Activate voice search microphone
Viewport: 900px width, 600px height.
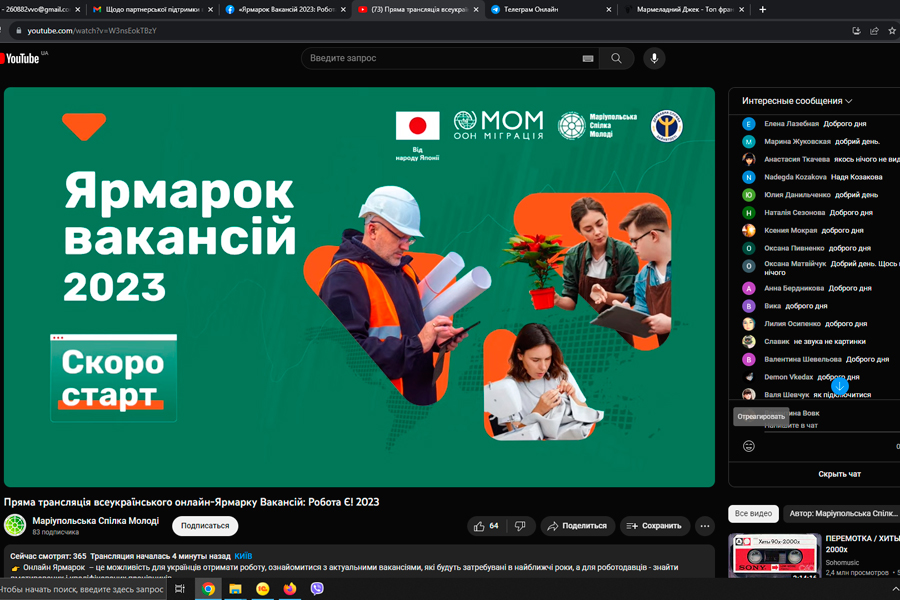click(654, 58)
